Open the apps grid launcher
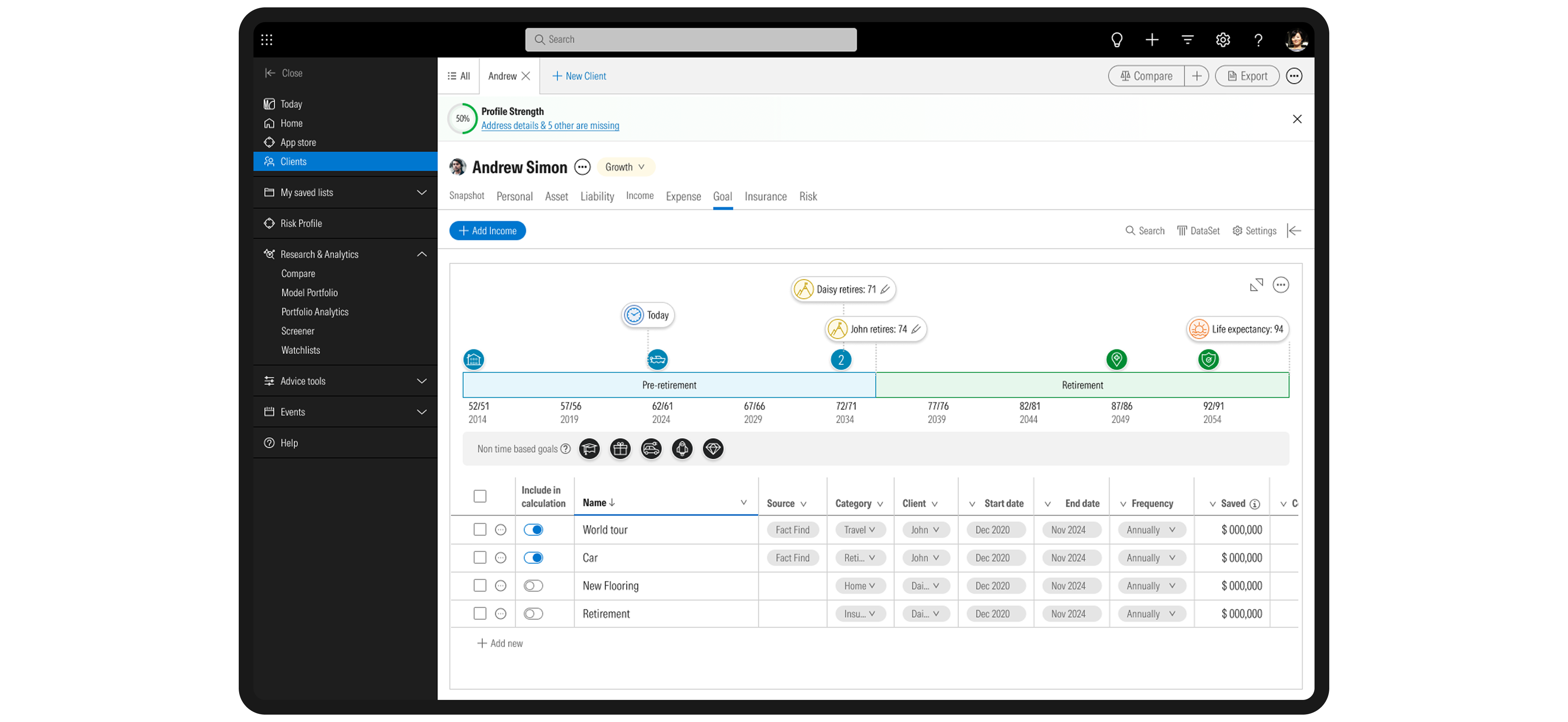The width and height of the screenshot is (1568, 722). tap(267, 40)
